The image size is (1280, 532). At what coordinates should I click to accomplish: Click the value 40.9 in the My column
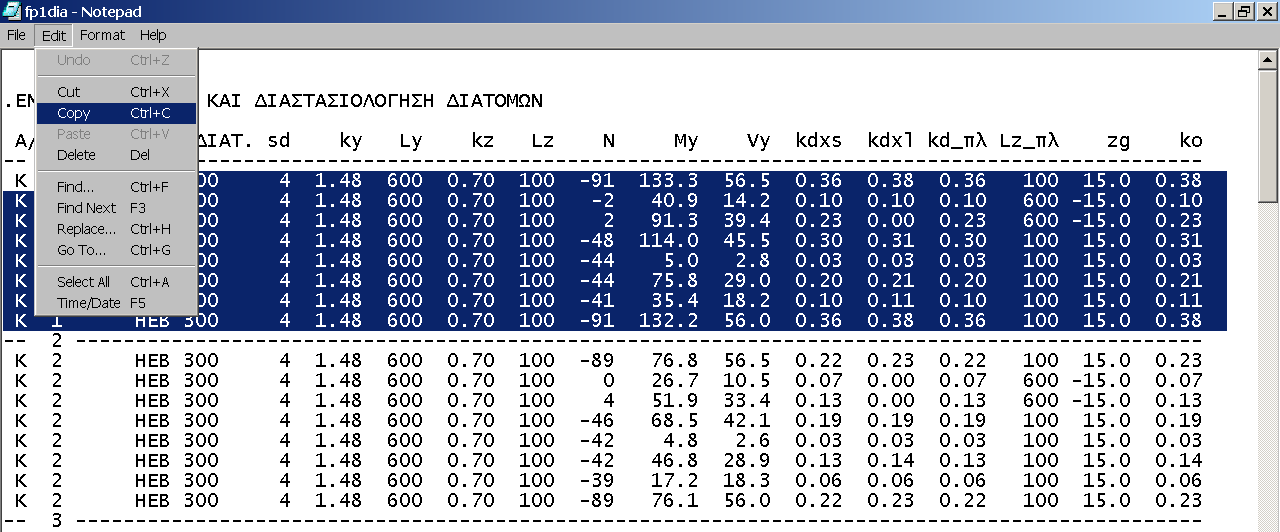pyautogui.click(x=674, y=201)
